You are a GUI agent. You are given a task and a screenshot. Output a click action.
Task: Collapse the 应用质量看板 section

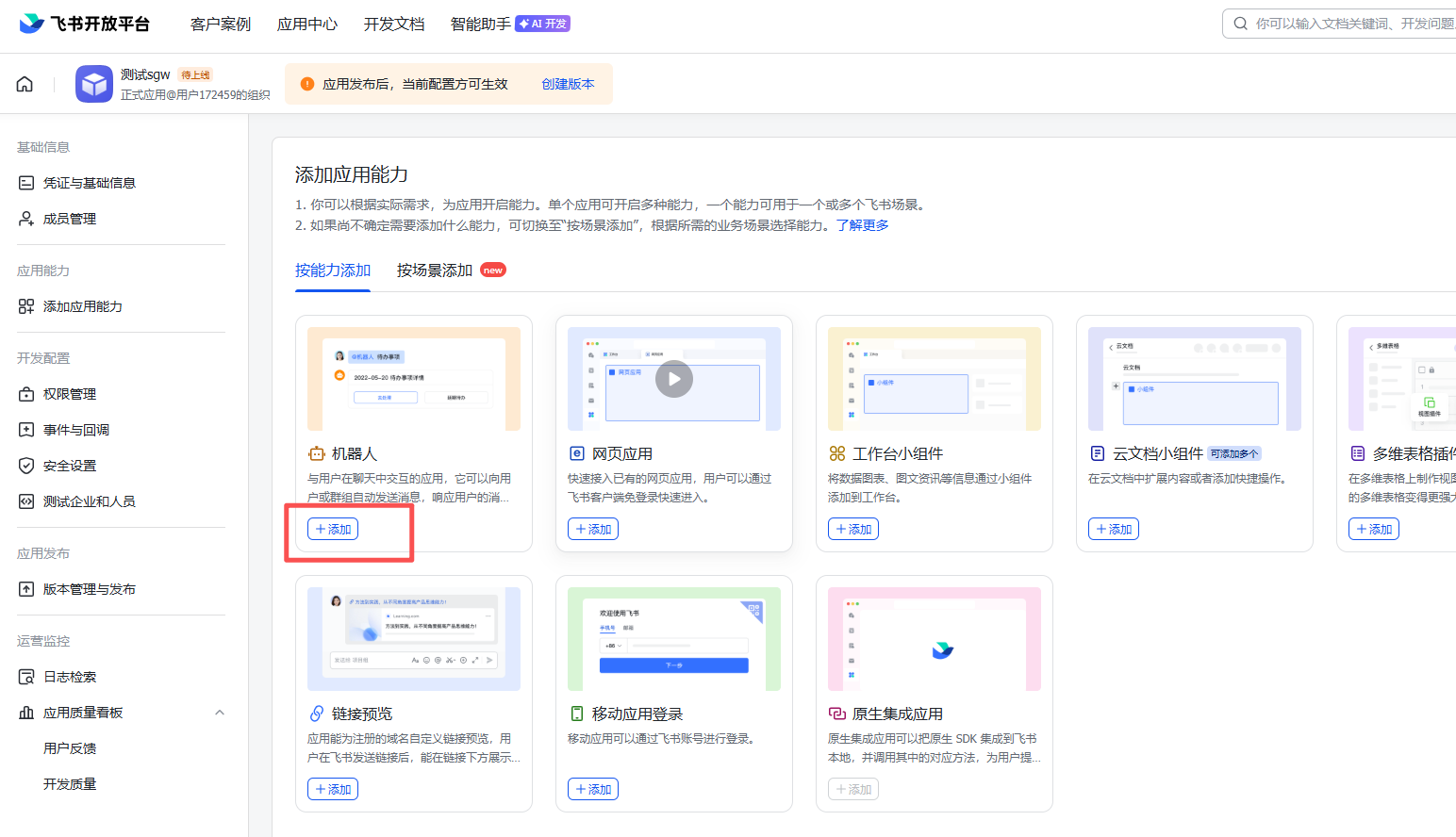point(220,712)
